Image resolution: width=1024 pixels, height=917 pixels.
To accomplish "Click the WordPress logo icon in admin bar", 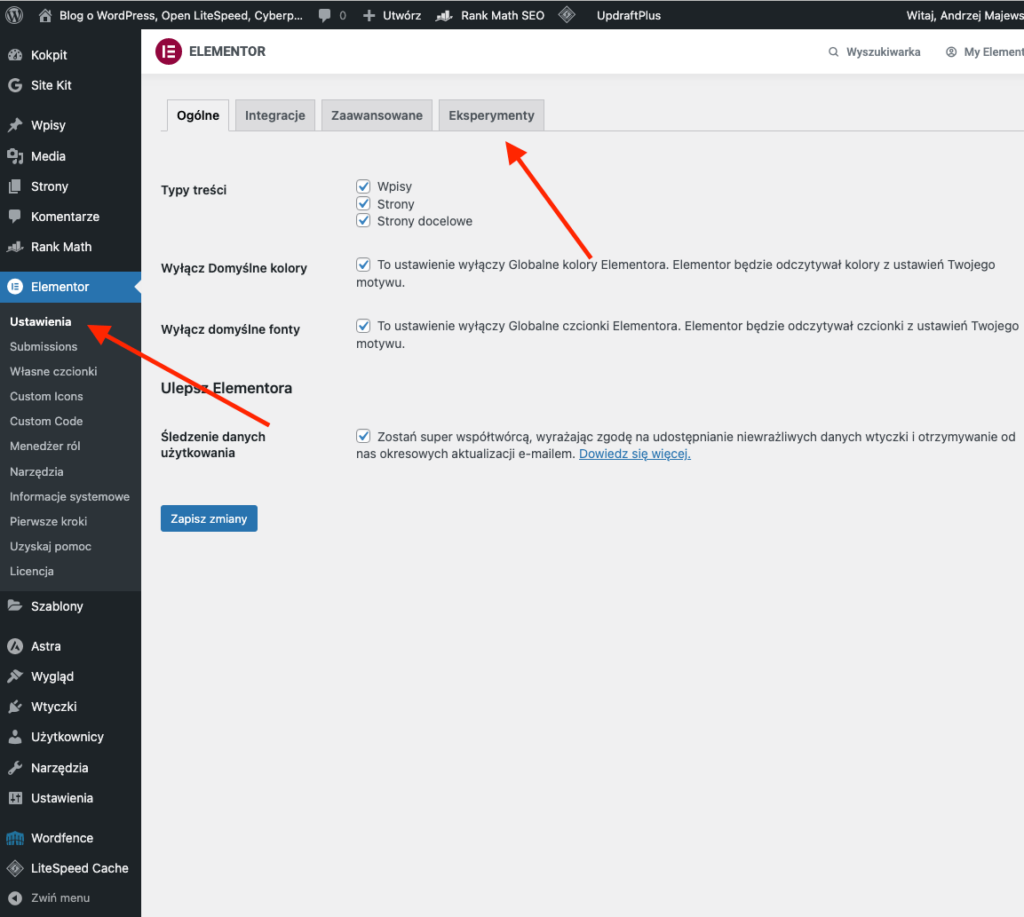I will pos(14,15).
